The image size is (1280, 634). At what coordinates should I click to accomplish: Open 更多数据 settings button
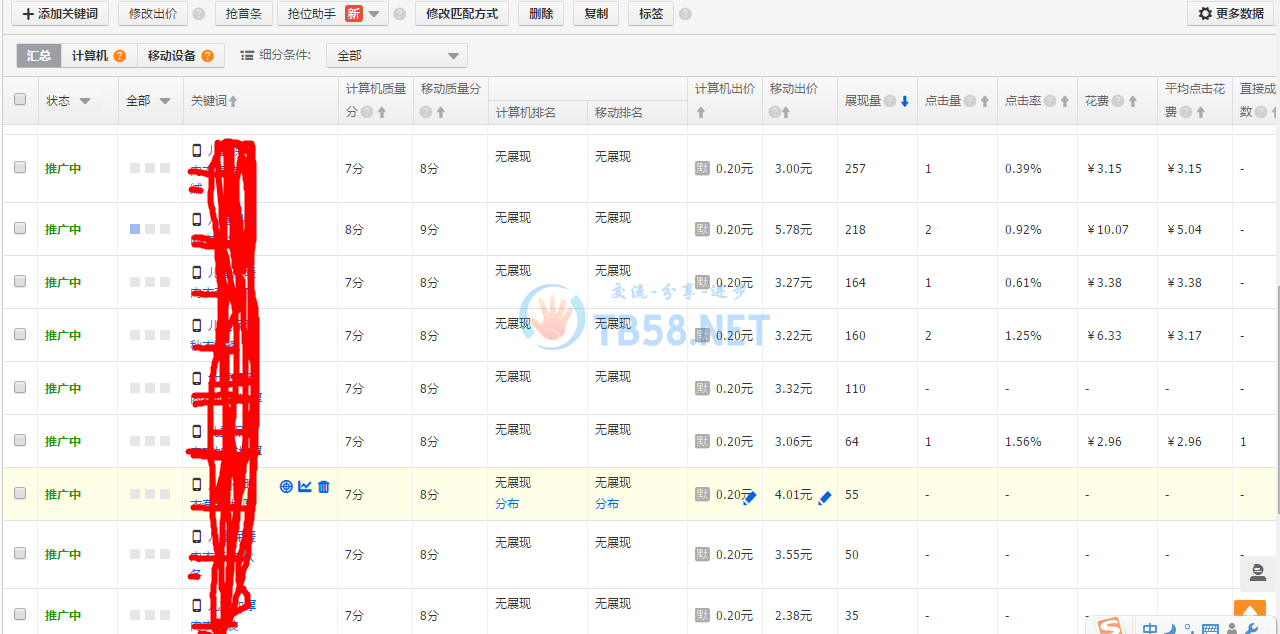(x=1230, y=14)
